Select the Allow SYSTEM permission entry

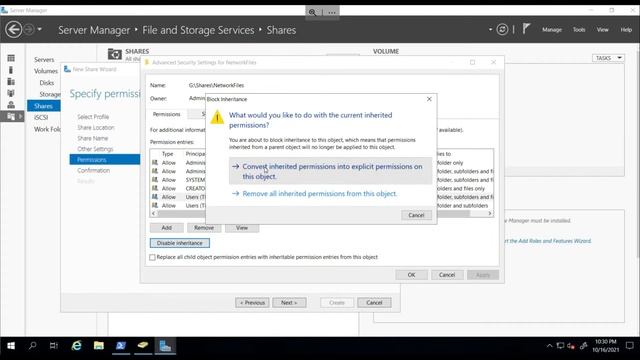tap(178, 180)
